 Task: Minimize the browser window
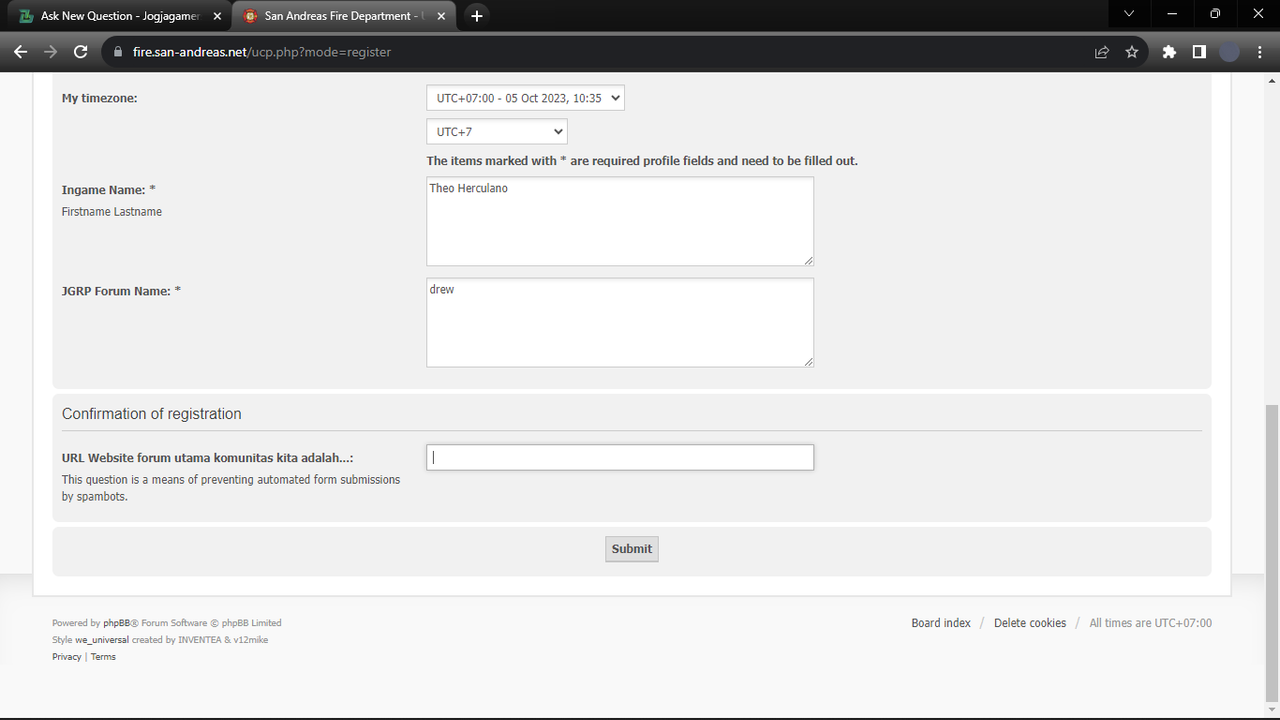pyautogui.click(x=1172, y=14)
